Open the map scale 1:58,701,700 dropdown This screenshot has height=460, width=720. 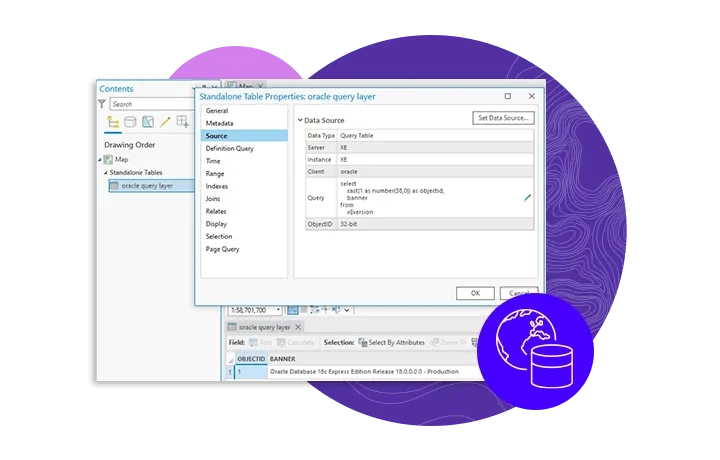point(278,310)
